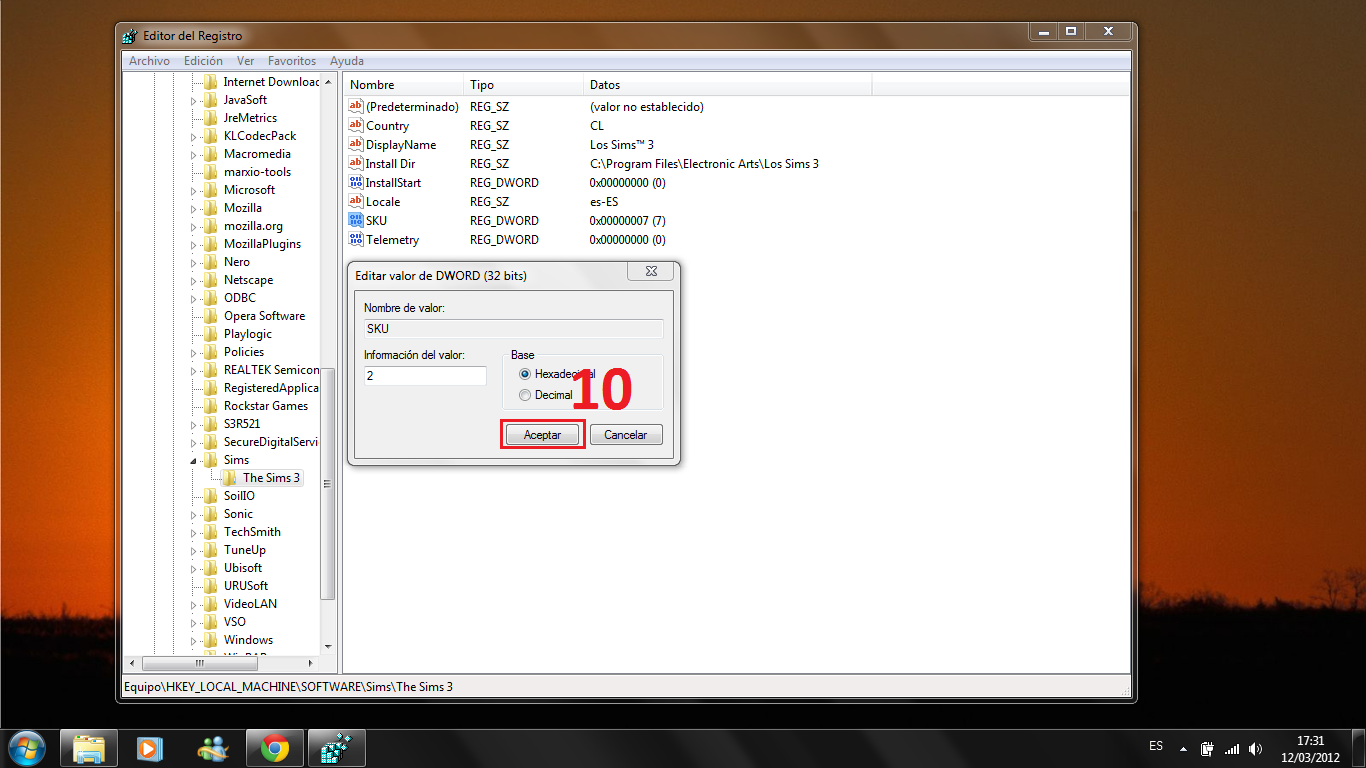This screenshot has width=1366, height=768.
Task: Open the Favoritos menu
Action: point(292,61)
